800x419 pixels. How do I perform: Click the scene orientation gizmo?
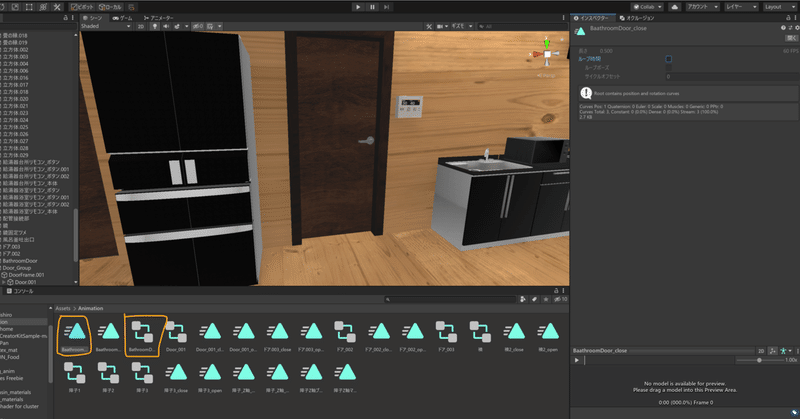pyautogui.click(x=547, y=53)
